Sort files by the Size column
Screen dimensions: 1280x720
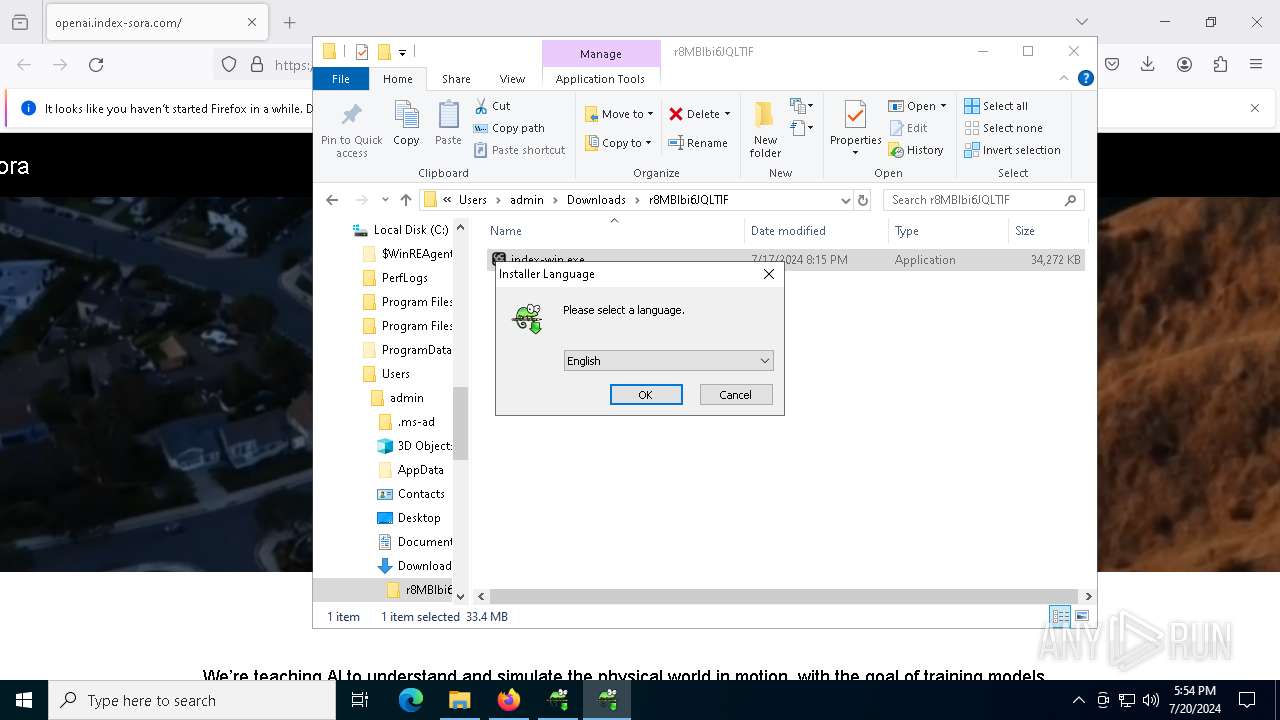(1047, 231)
